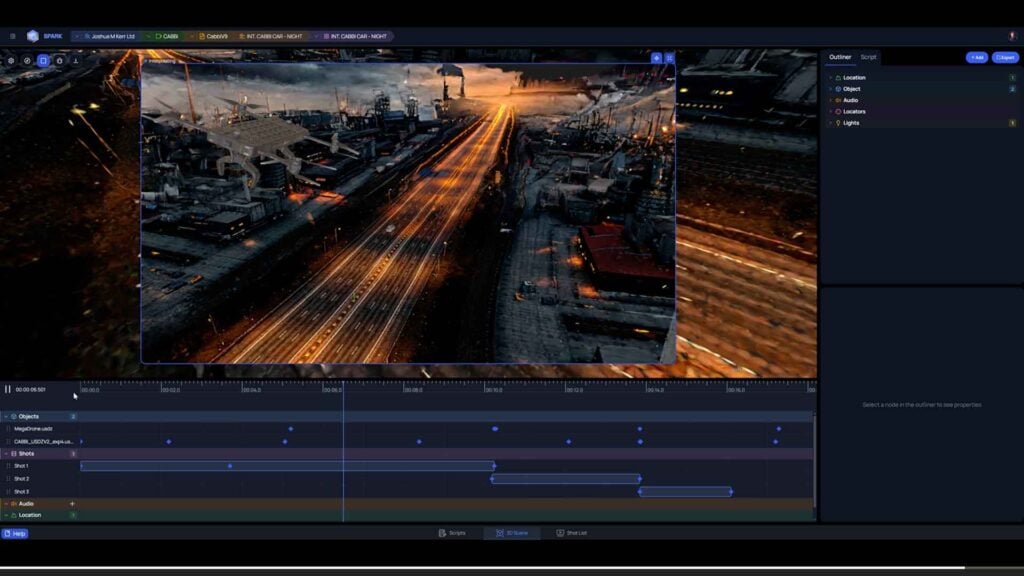Collapse the Shots group in the timeline
This screenshot has height=576, width=1024.
6,454
